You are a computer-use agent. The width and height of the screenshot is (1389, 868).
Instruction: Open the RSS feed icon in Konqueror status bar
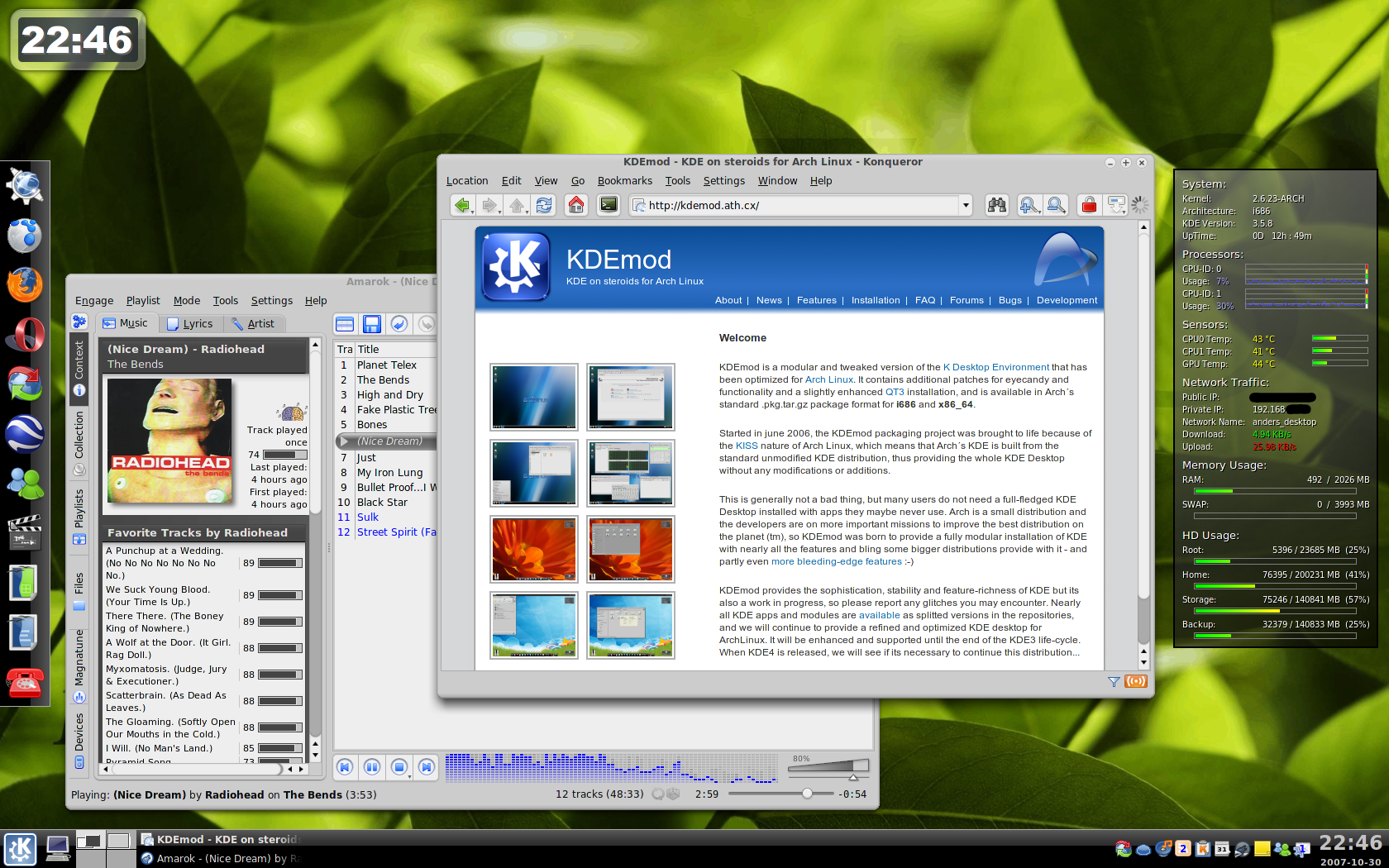pyautogui.click(x=1136, y=681)
